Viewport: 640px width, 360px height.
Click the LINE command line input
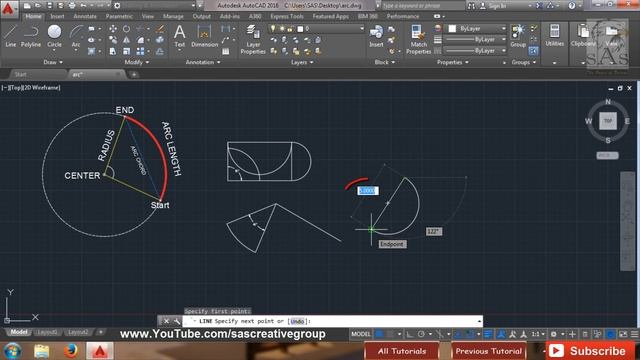[x=333, y=321]
